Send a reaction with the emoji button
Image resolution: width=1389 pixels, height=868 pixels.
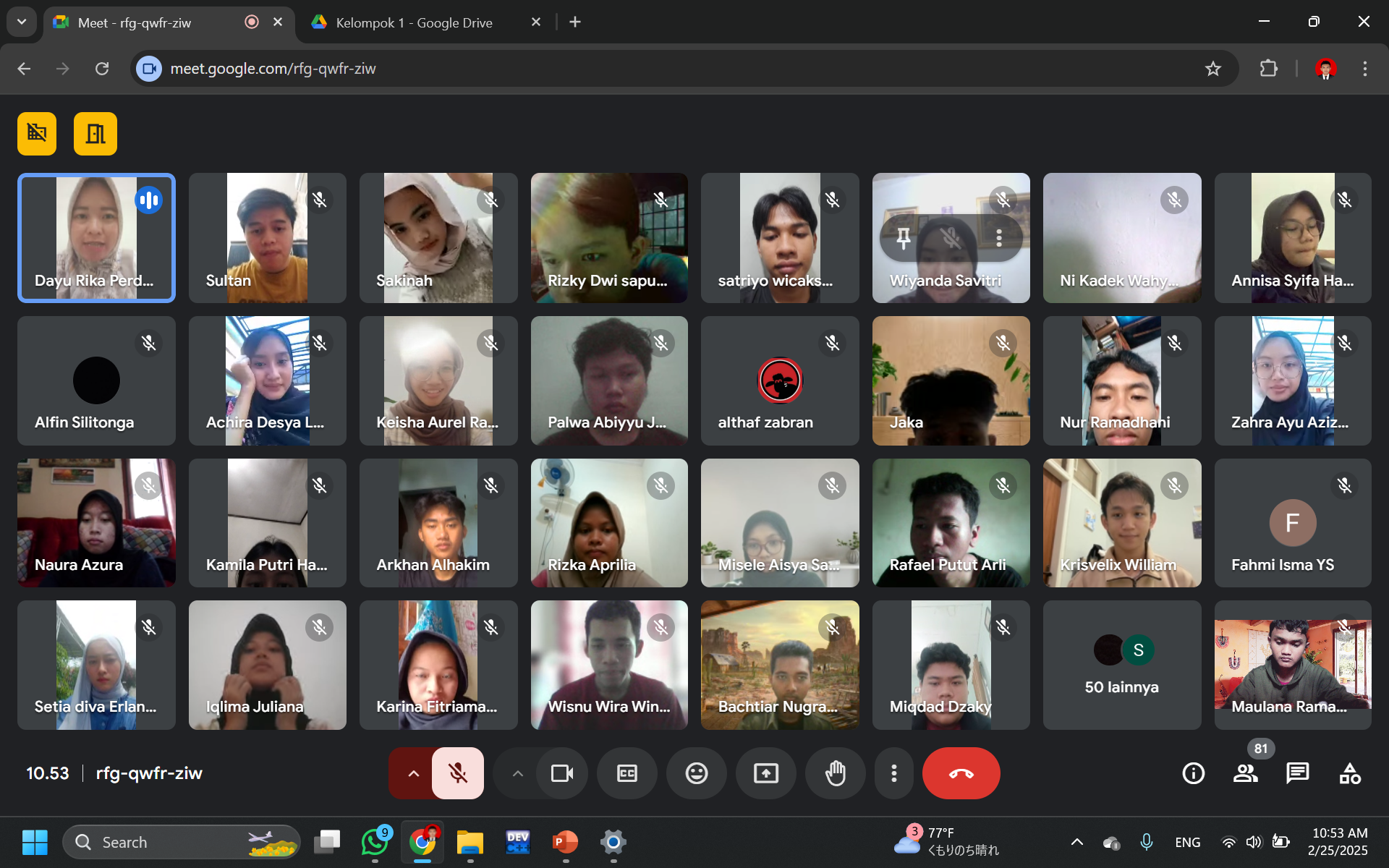[x=696, y=773]
